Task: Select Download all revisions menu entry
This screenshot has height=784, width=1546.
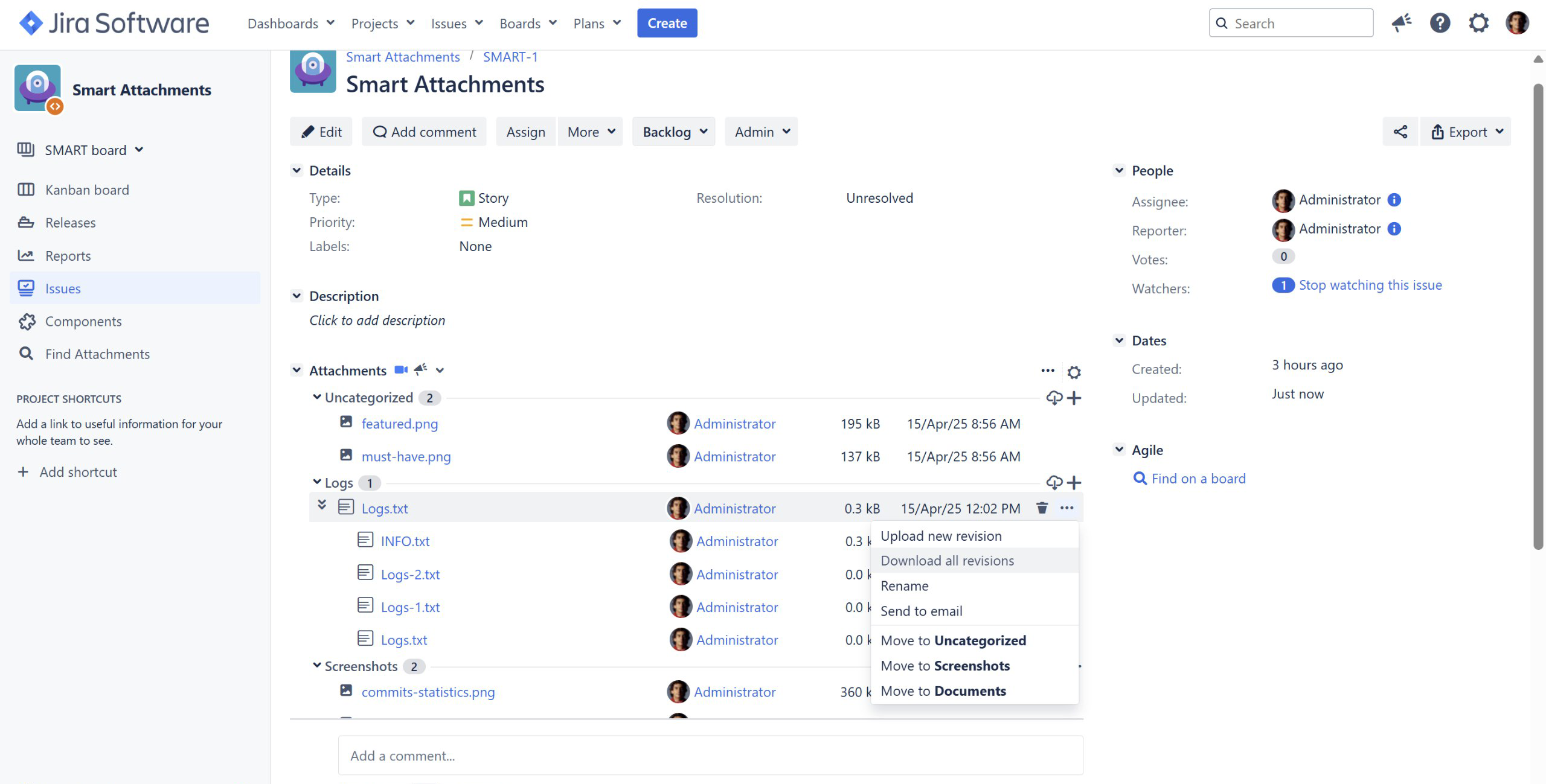Action: pyautogui.click(x=947, y=561)
